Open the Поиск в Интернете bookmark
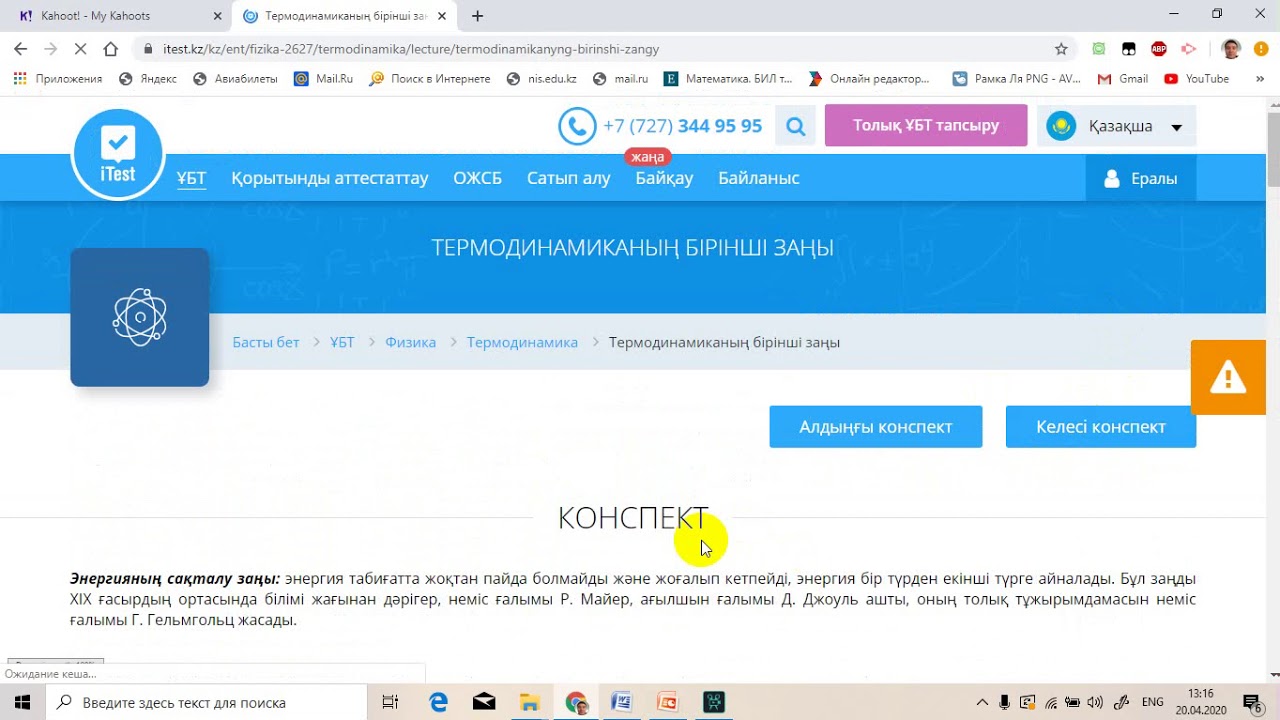 pos(430,79)
